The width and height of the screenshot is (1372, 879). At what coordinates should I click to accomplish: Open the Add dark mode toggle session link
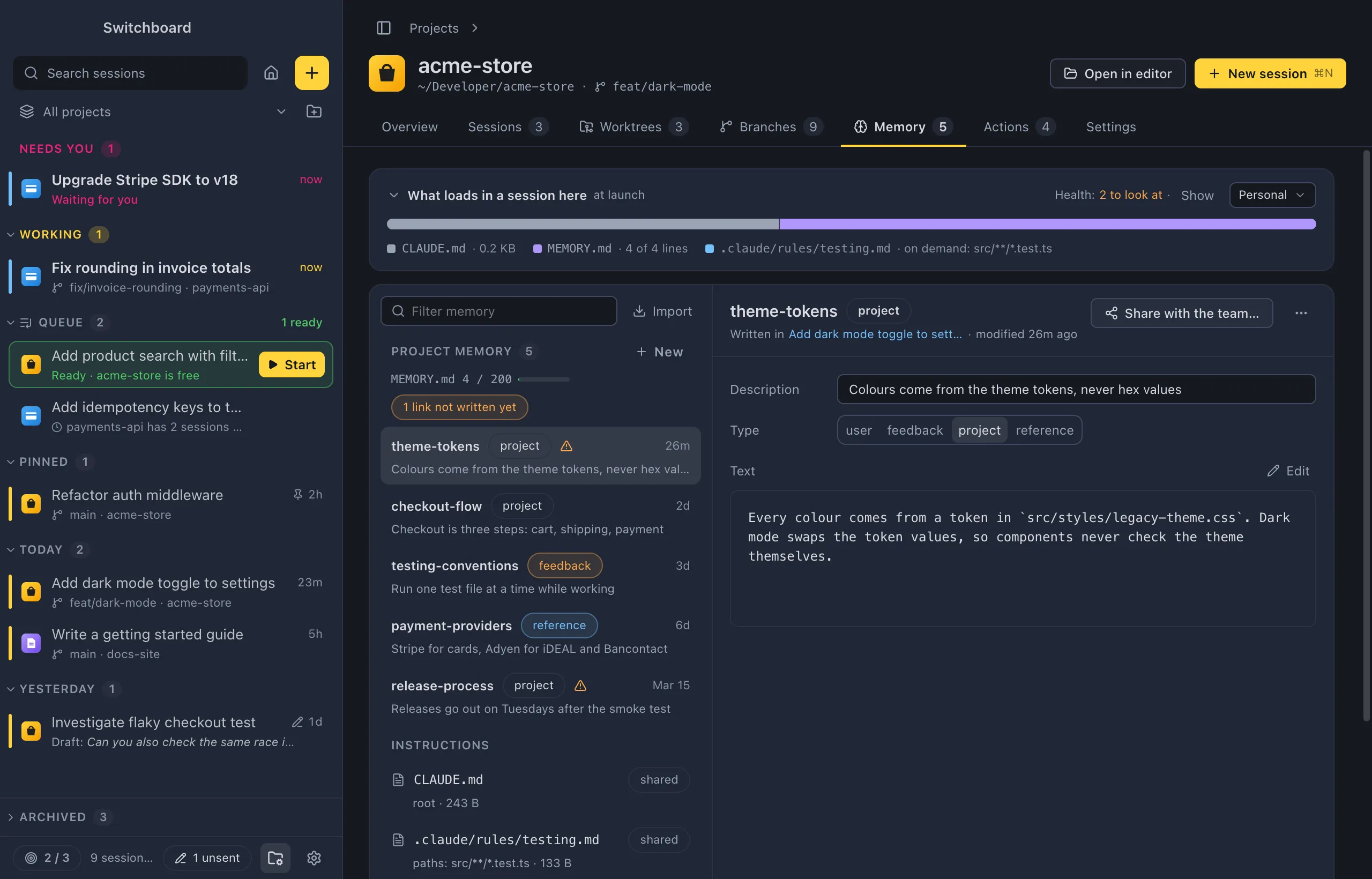[x=875, y=334]
